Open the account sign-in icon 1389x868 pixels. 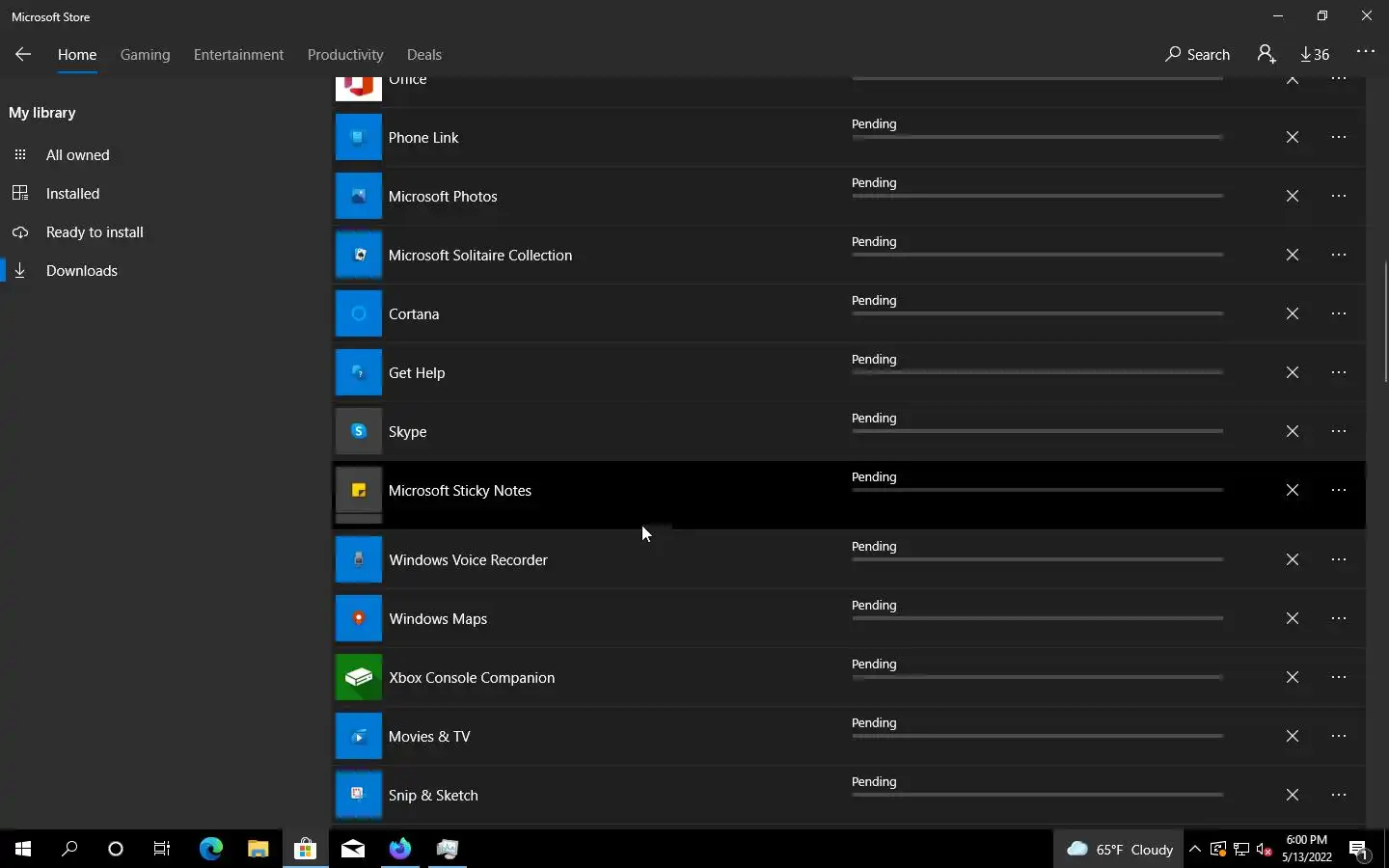click(1266, 54)
